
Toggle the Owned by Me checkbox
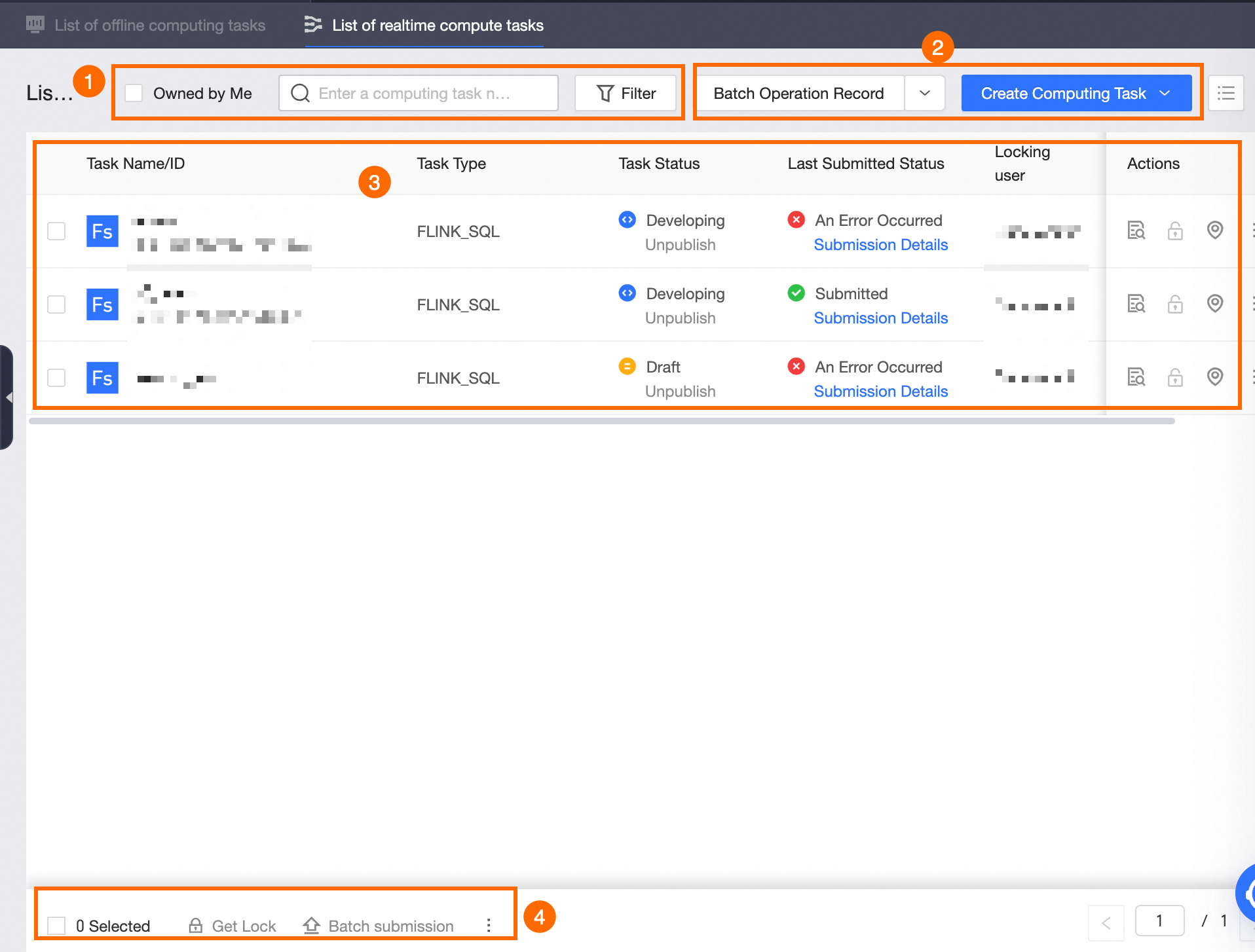coord(134,93)
